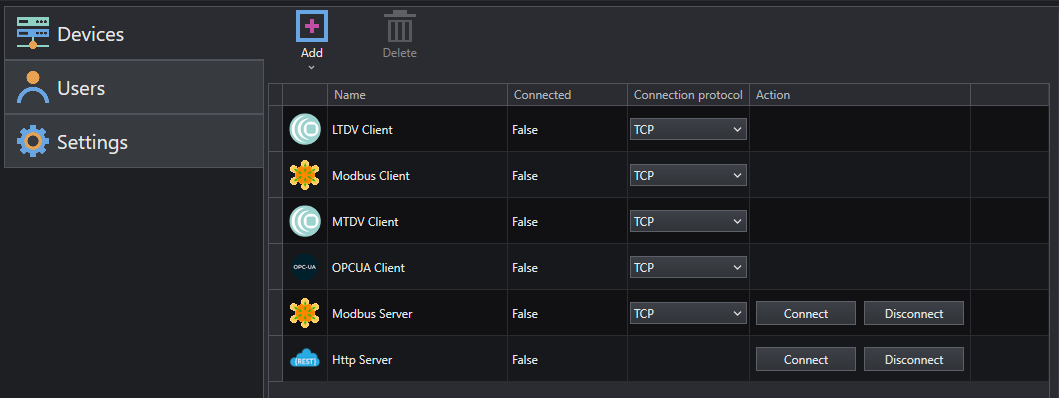Select the Http Server REST icon

305,359
